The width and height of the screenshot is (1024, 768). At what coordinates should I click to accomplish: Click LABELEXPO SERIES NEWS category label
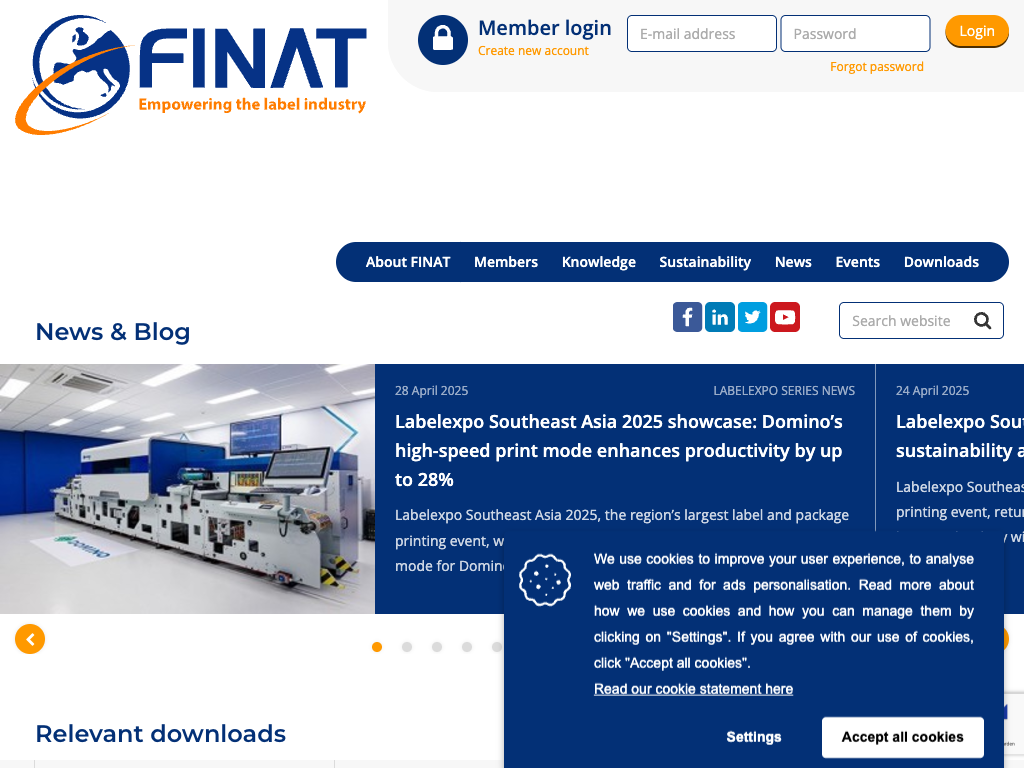pos(784,391)
